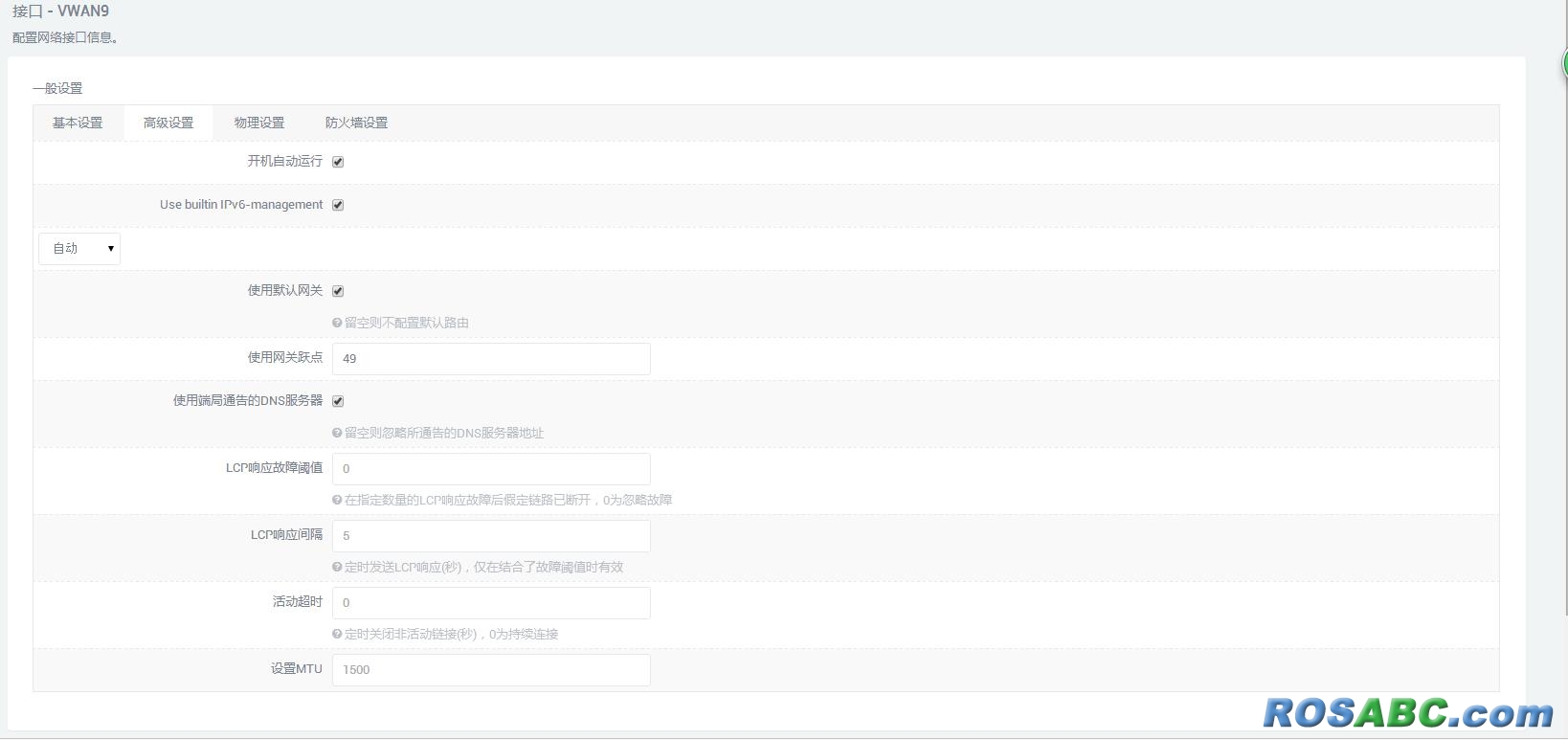The width and height of the screenshot is (1568, 740).
Task: Click the 使用网关跃点 label
Action: [x=285, y=357]
